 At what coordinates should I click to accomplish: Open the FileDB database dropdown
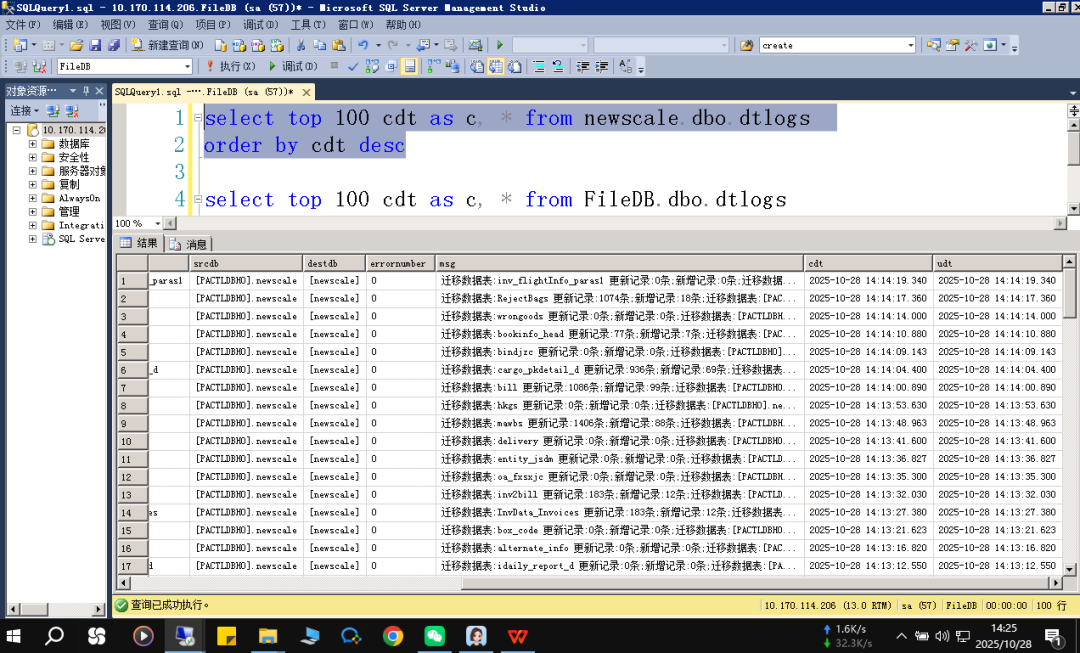pos(187,67)
